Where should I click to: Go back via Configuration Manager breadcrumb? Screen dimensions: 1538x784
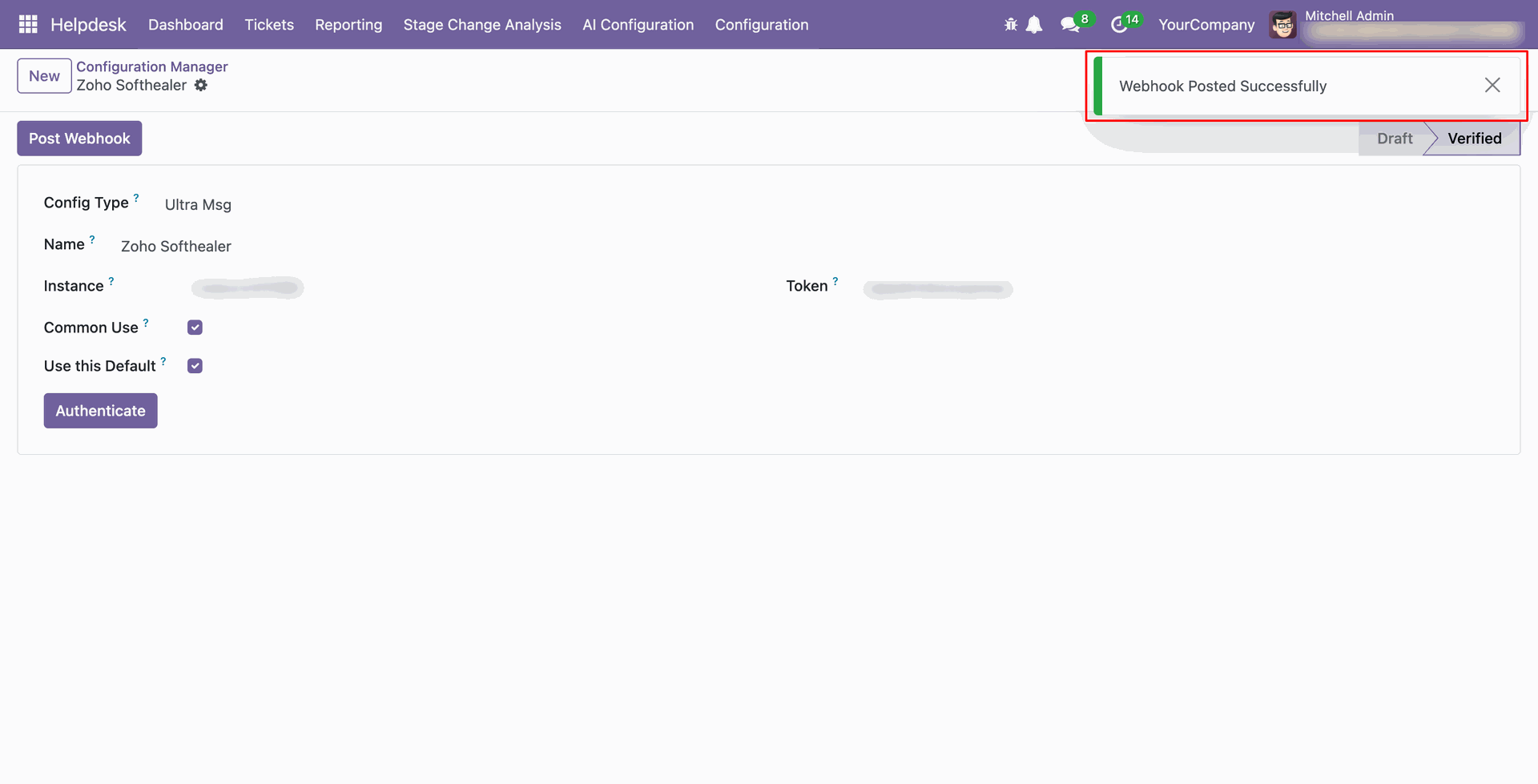click(152, 66)
